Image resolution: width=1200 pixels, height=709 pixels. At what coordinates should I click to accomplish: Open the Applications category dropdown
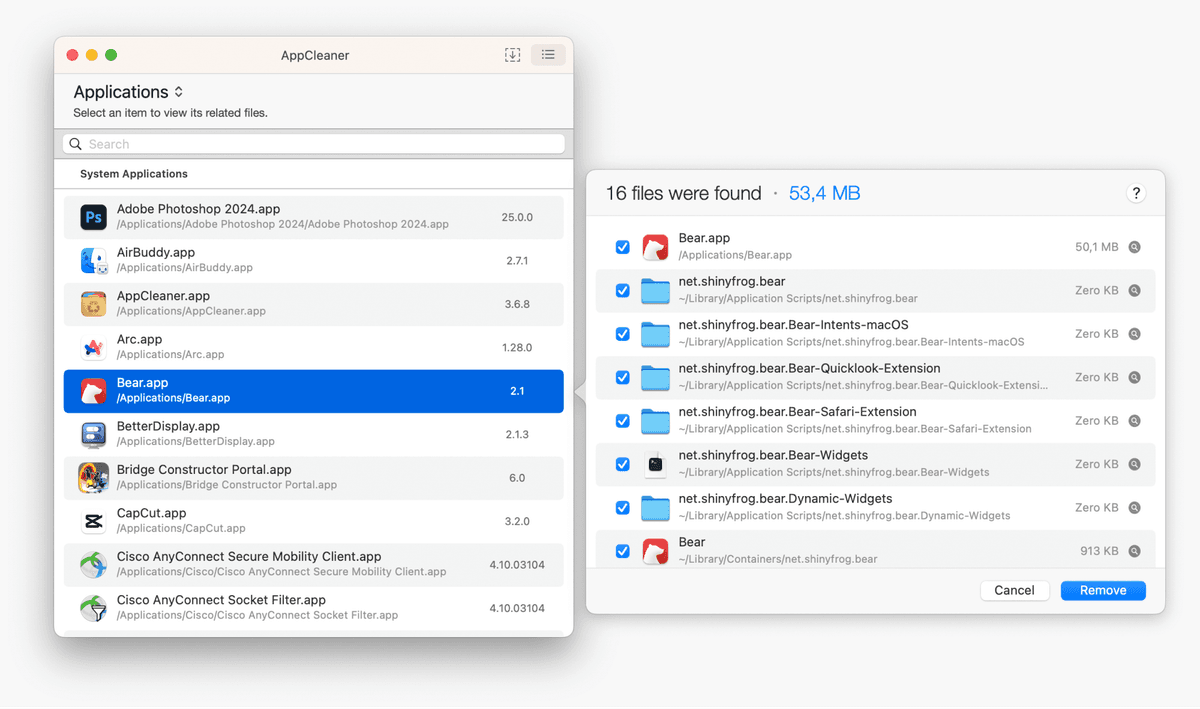point(128,92)
